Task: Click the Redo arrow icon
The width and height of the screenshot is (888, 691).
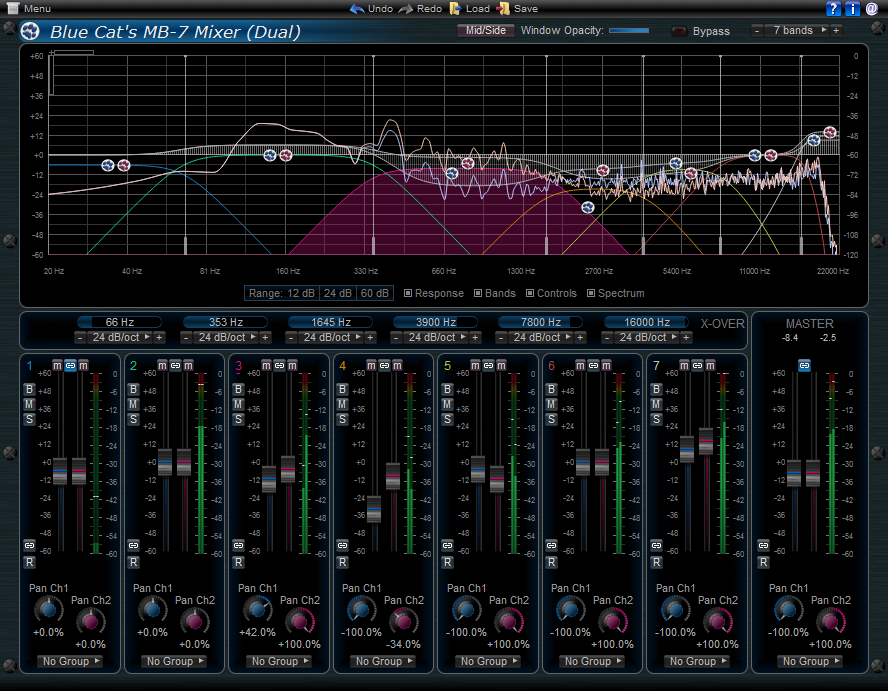Action: click(x=405, y=8)
